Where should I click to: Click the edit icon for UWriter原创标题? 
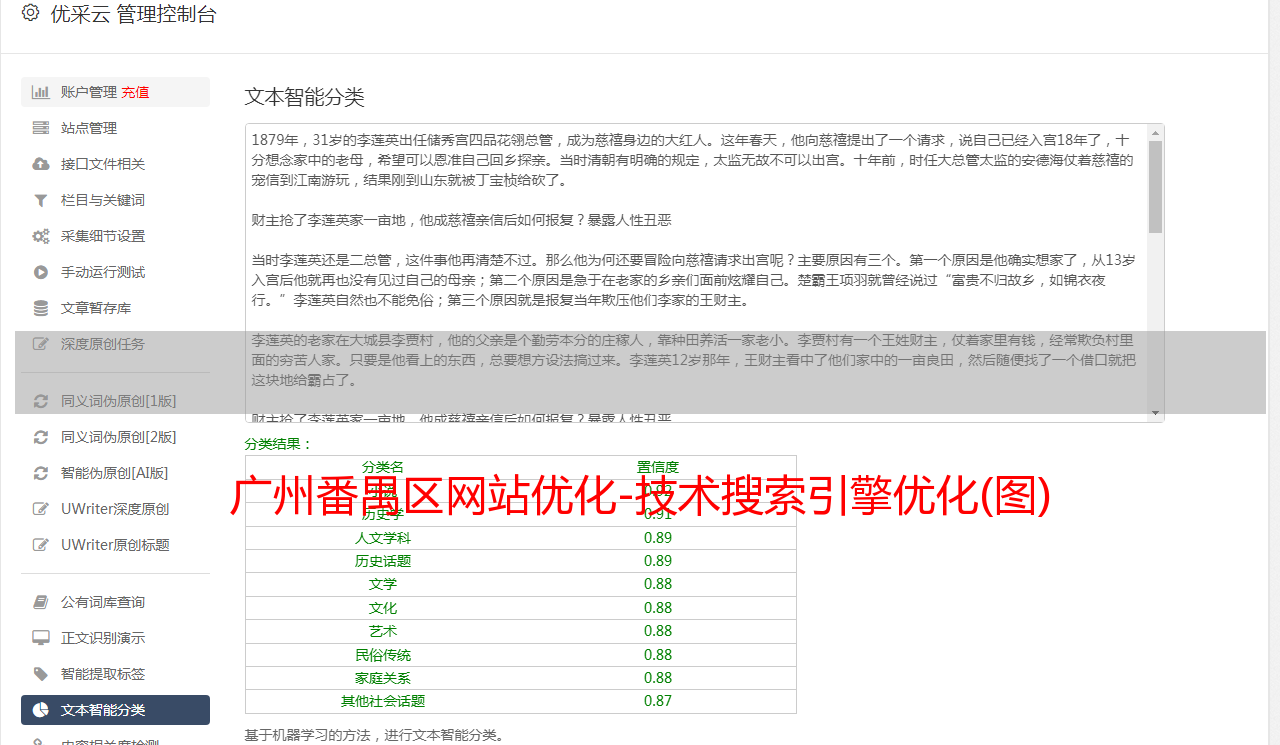tap(41, 545)
